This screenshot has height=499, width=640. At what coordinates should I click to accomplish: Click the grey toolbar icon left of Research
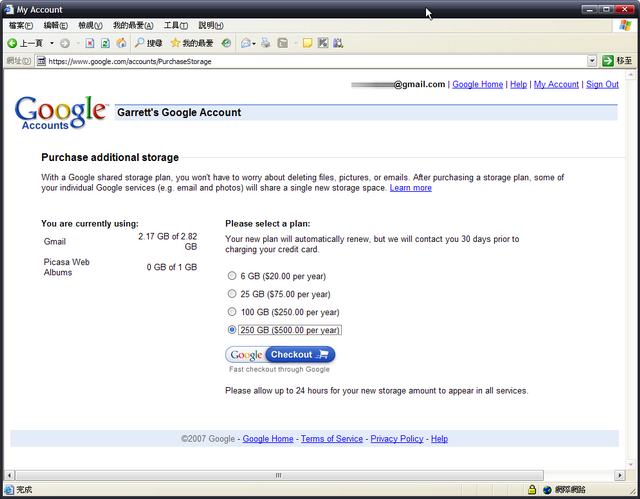point(323,43)
